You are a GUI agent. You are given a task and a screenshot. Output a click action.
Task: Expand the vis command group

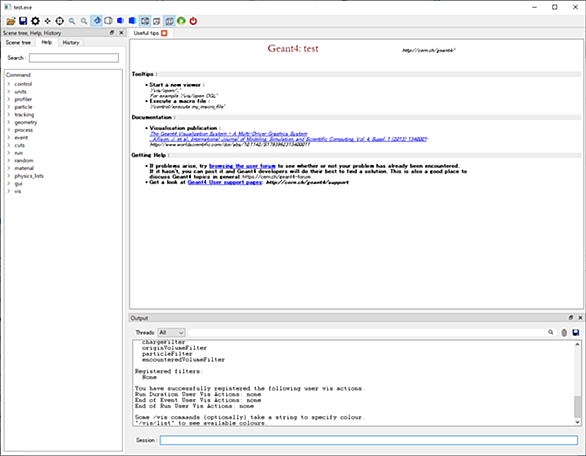point(9,191)
